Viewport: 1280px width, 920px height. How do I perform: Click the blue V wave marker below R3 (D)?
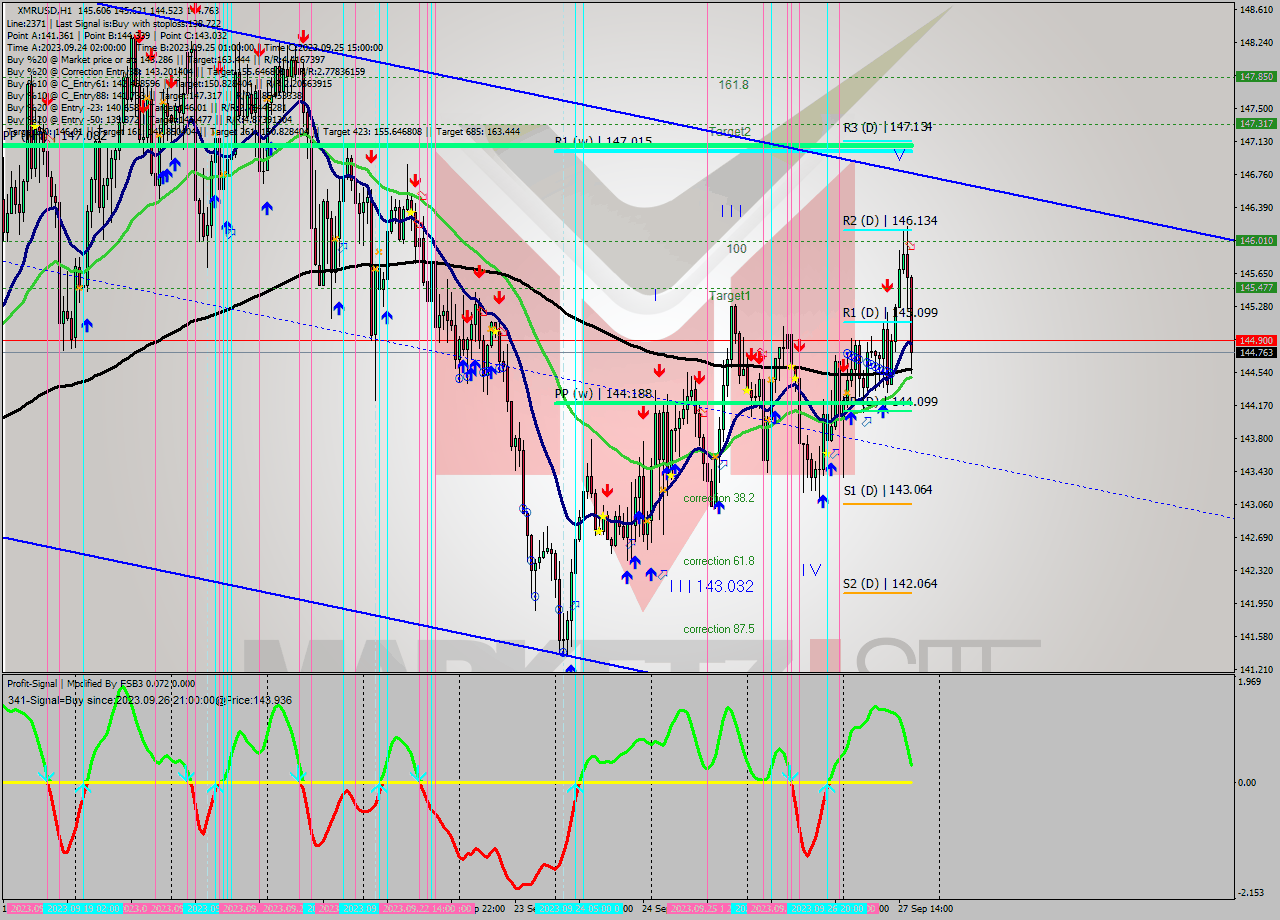pos(900,154)
